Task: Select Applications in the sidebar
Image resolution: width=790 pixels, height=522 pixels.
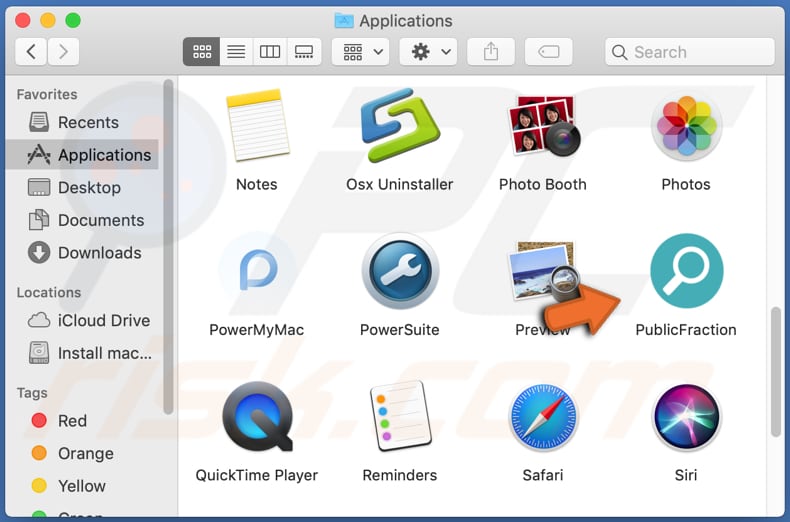Action: 83,155
